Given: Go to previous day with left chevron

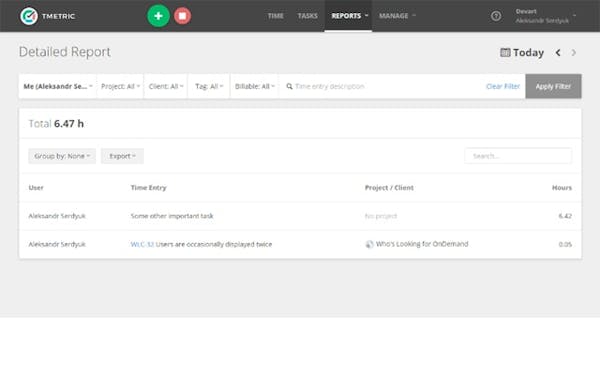Looking at the screenshot, I should tap(558, 52).
